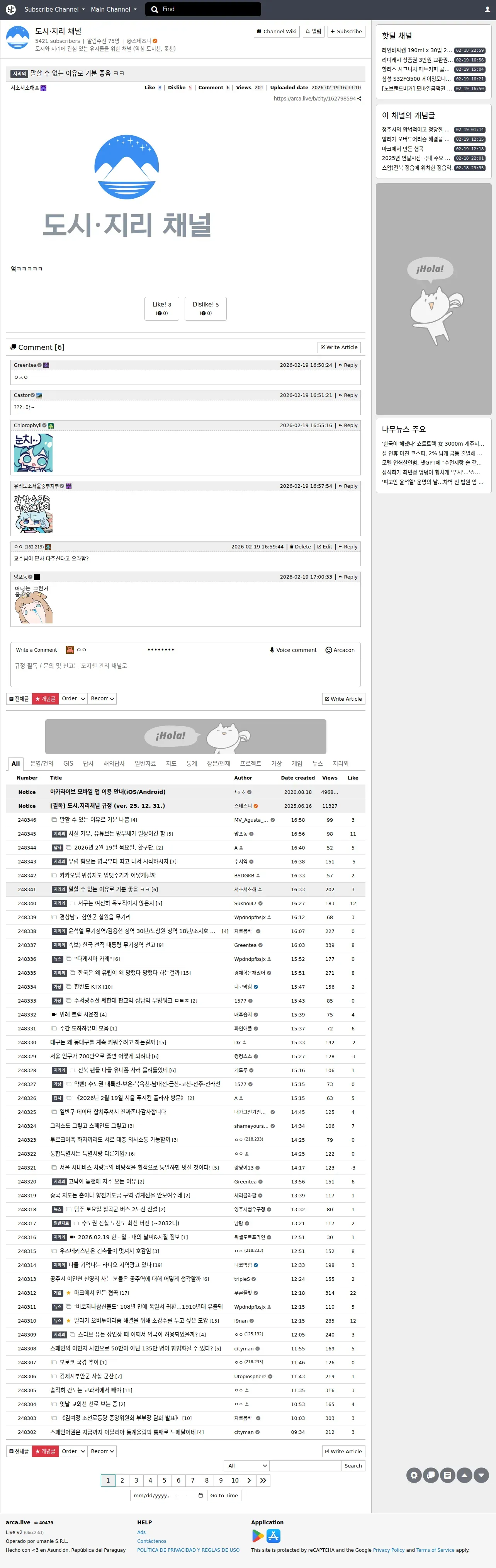
Task: Switch to the 프로젝트 tab
Action: (251, 763)
